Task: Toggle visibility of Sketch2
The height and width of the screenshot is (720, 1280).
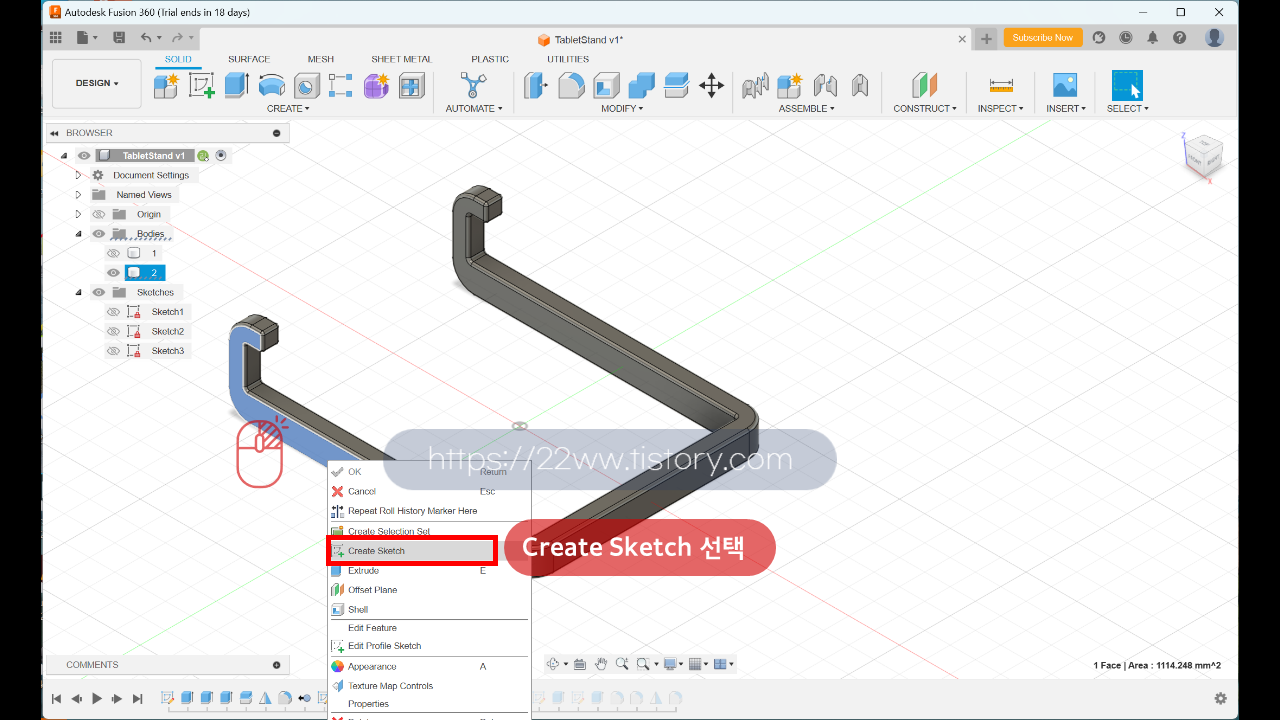Action: (x=113, y=331)
